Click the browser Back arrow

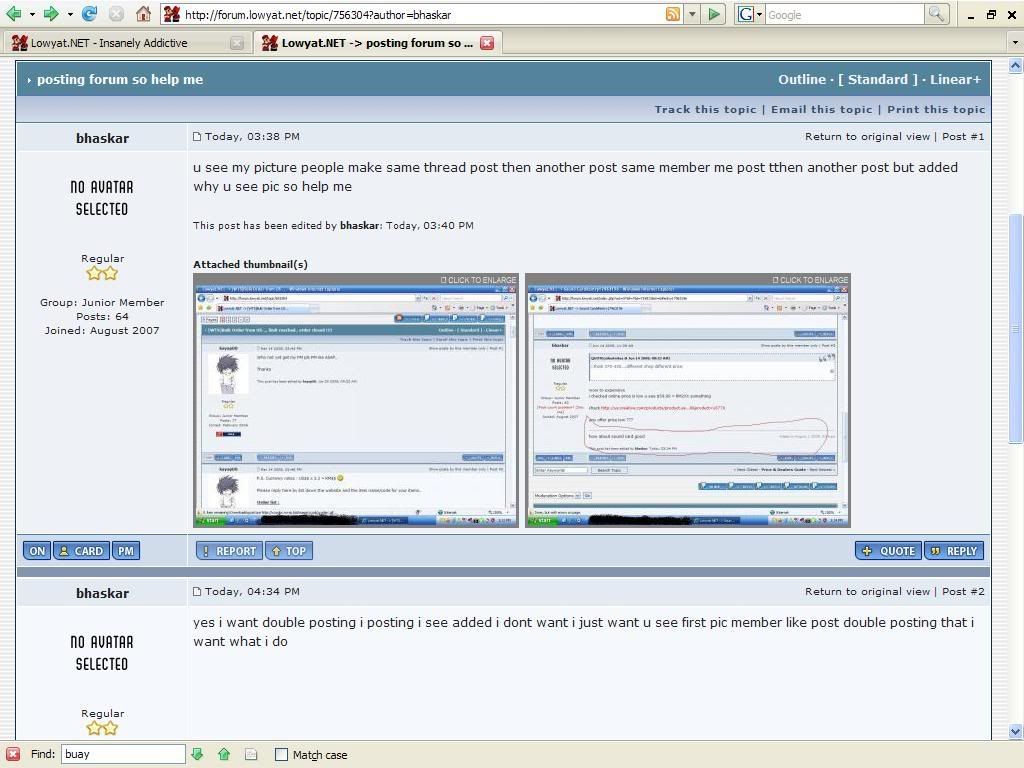(x=14, y=14)
